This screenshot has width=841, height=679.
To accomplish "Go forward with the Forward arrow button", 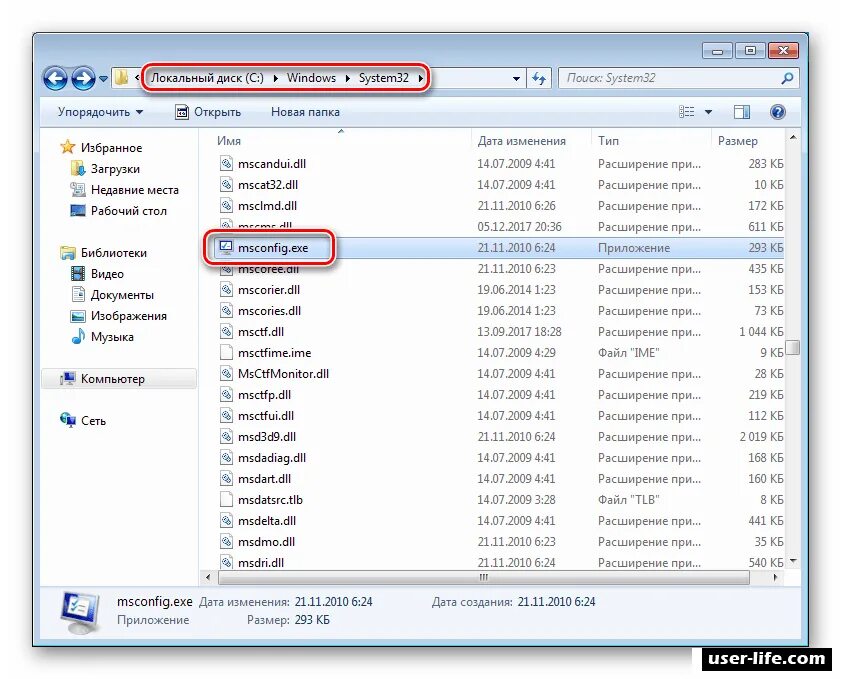I will click(83, 78).
